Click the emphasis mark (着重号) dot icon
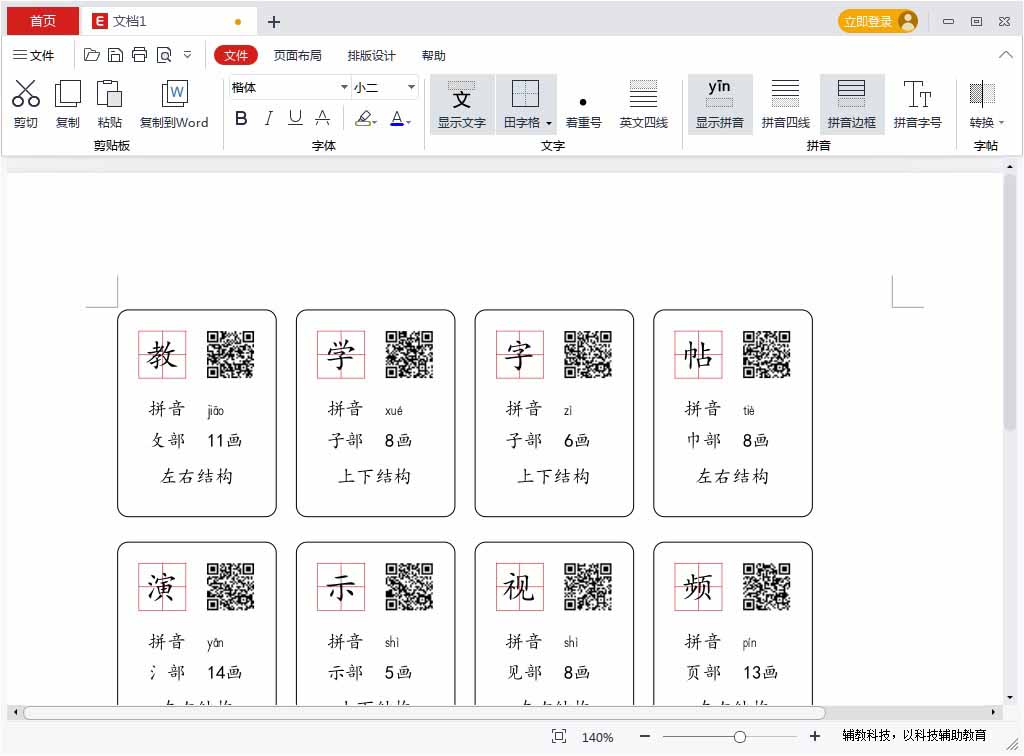The width and height of the screenshot is (1024, 756). click(x=583, y=102)
